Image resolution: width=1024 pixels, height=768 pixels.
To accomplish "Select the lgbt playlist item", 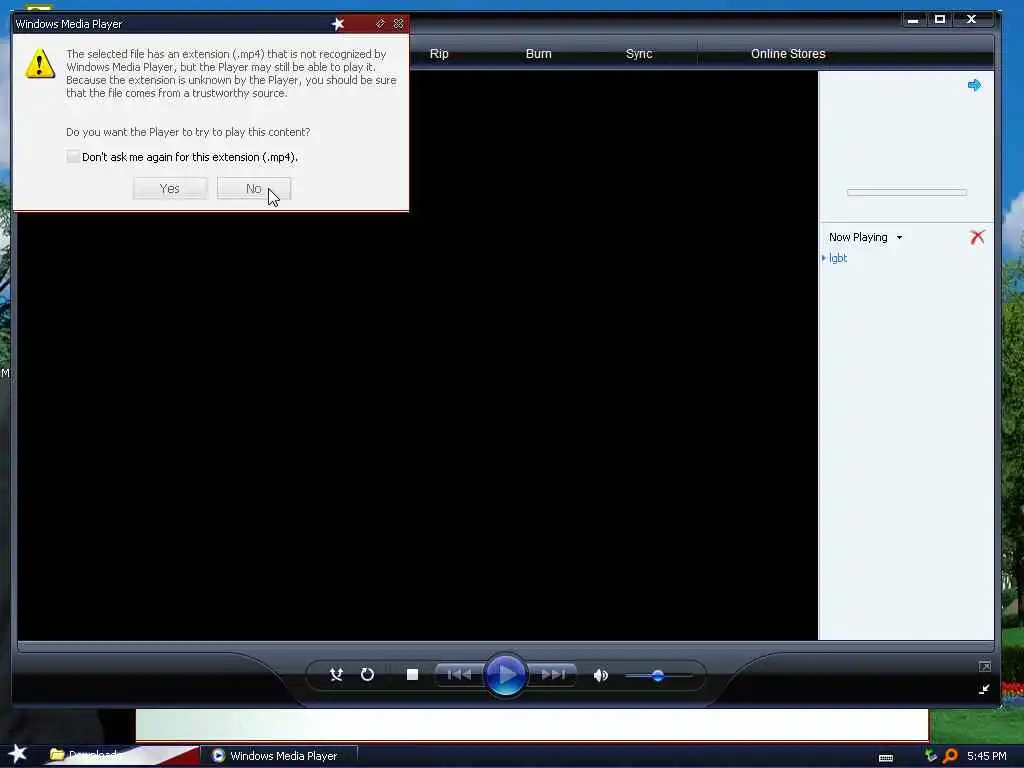I will (x=838, y=258).
